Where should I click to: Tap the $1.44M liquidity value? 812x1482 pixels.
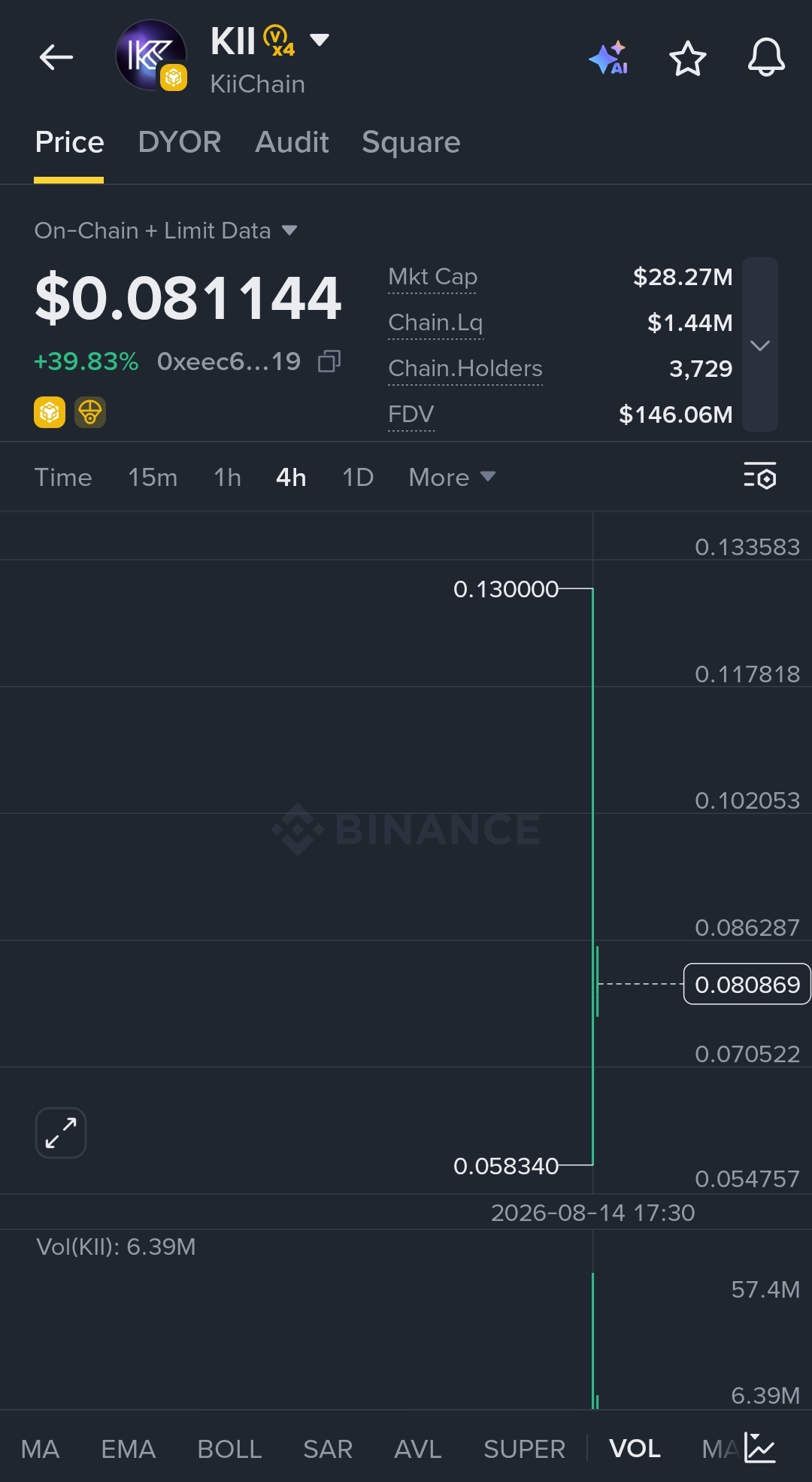[689, 323]
